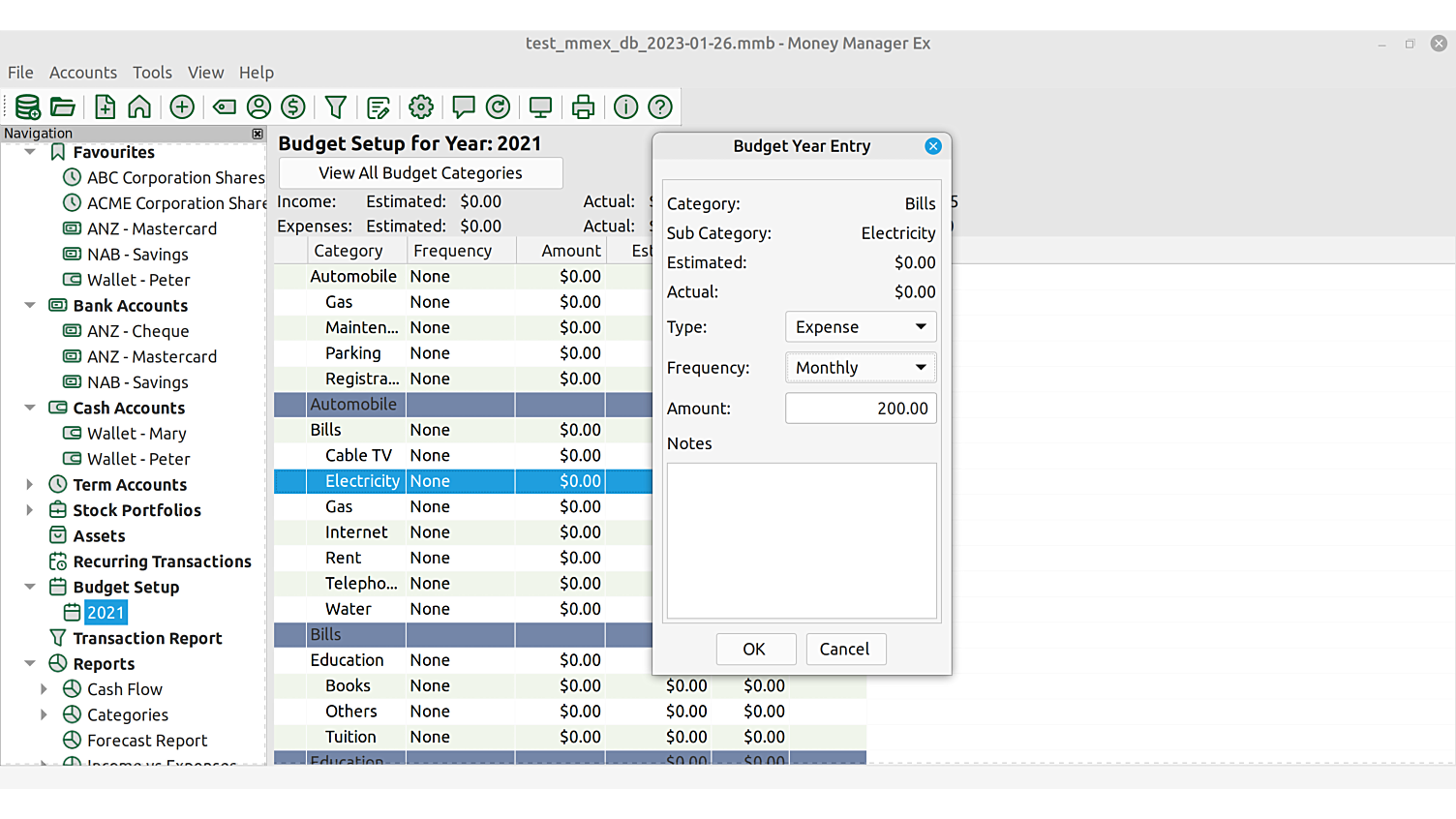Click the Amount field containing 200.00
Image resolution: width=1456 pixels, height=819 pixels.
[861, 409]
